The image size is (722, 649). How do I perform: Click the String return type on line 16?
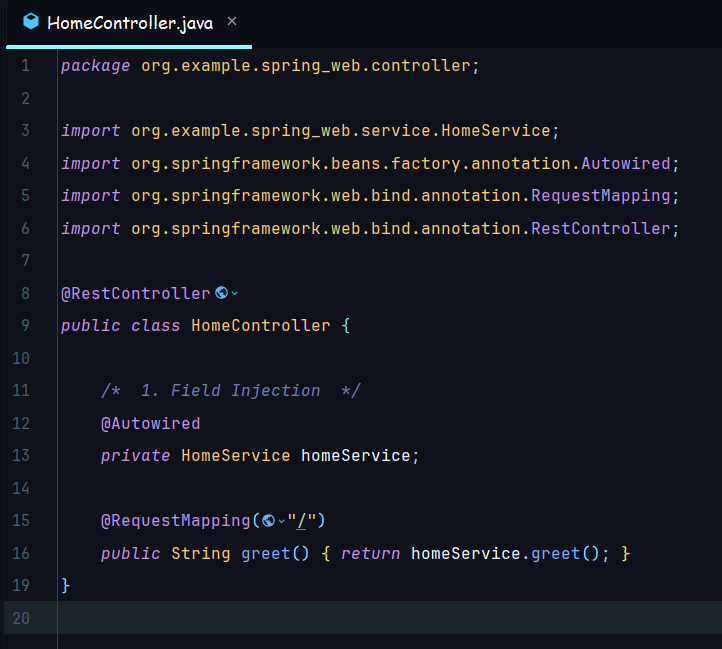pyautogui.click(x=201, y=553)
